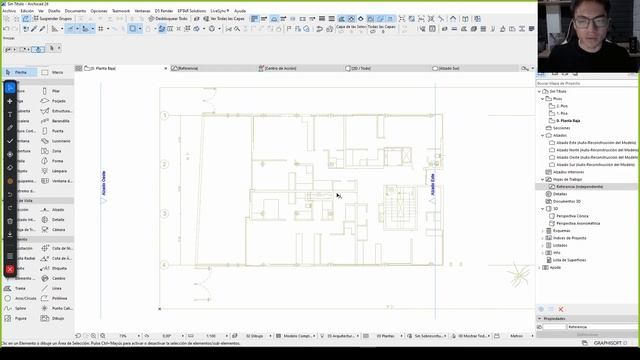Open the Ventanas menu
The width and height of the screenshot is (640, 360).
click(142, 11)
